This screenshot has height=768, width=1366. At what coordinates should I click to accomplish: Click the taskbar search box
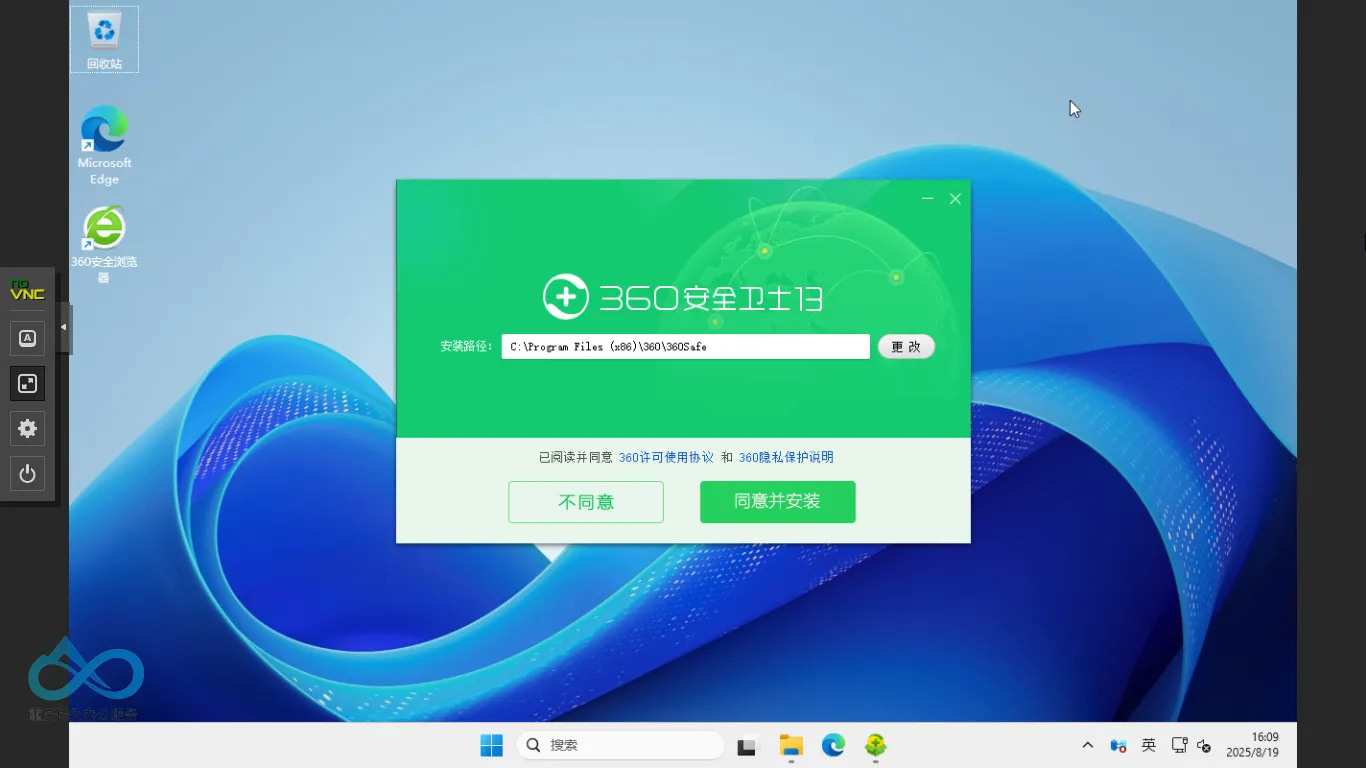tap(620, 745)
